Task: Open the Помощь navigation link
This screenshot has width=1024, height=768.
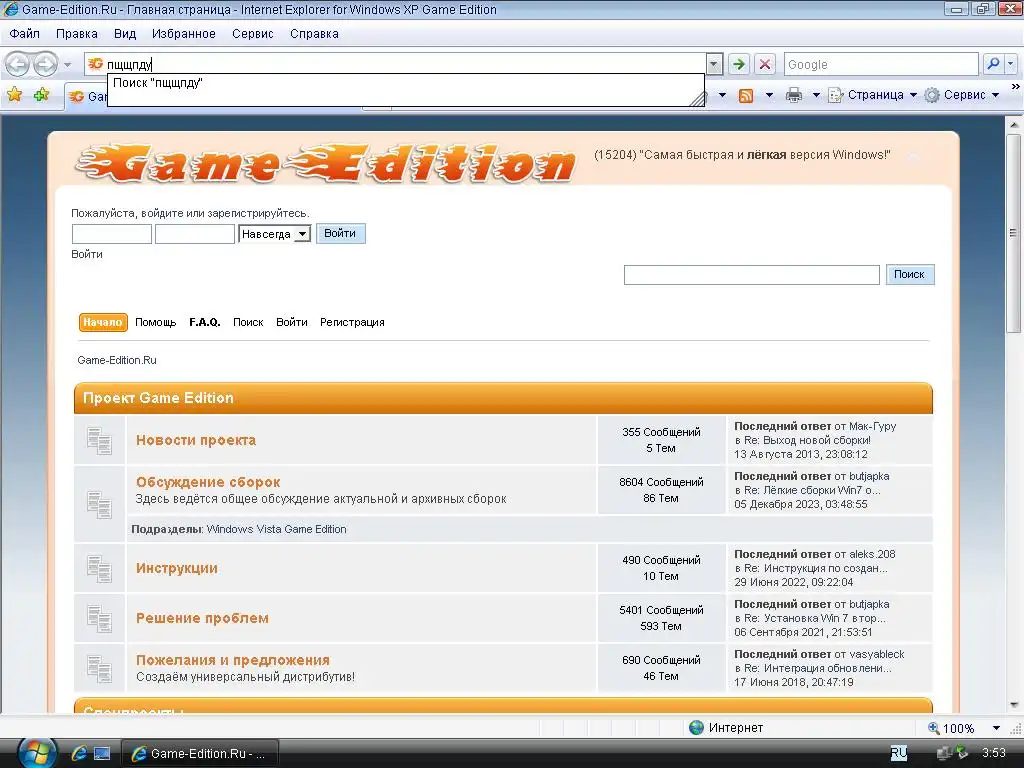Action: pos(155,322)
